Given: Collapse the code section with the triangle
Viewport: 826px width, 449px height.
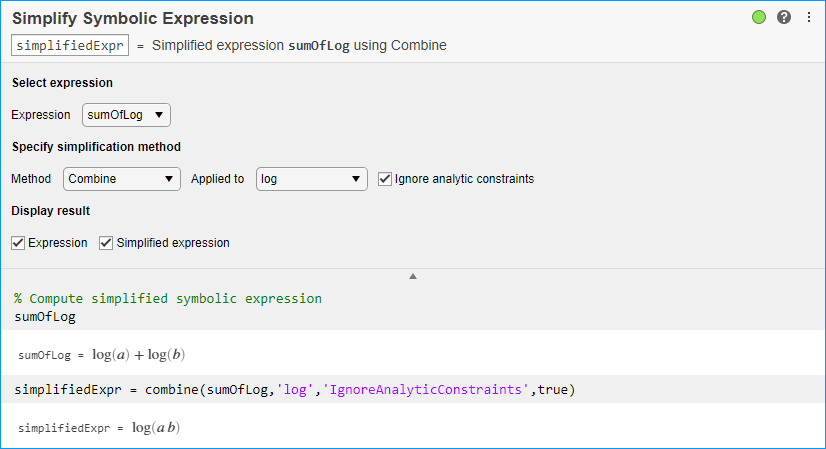Looking at the screenshot, I should pos(413,276).
